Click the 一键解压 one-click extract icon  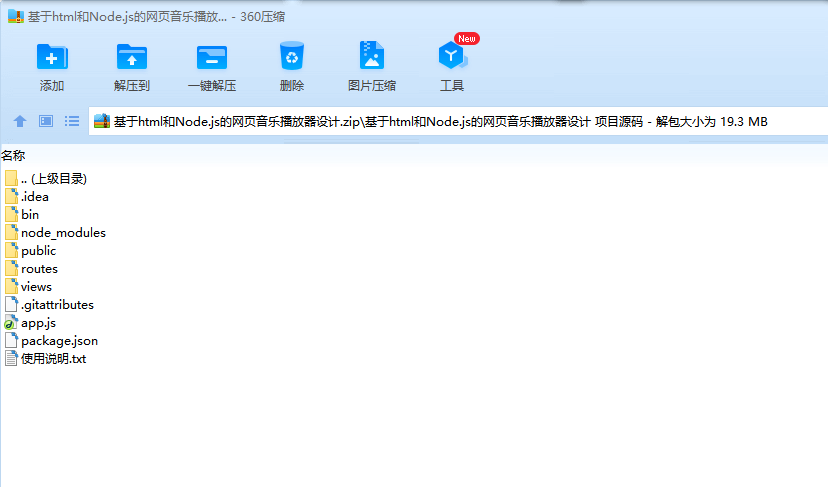(x=212, y=57)
